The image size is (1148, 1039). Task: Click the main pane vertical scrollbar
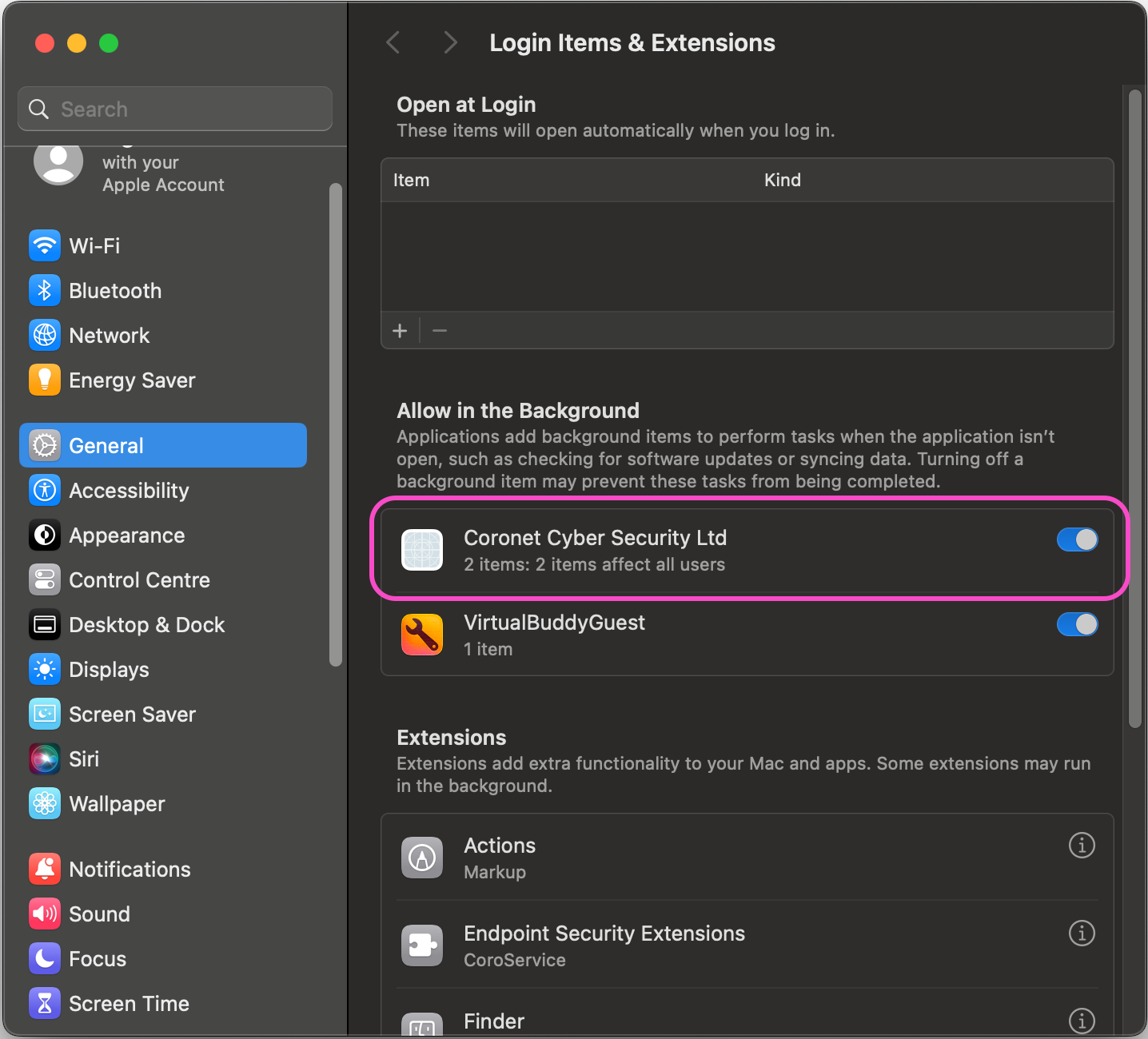(x=1134, y=408)
